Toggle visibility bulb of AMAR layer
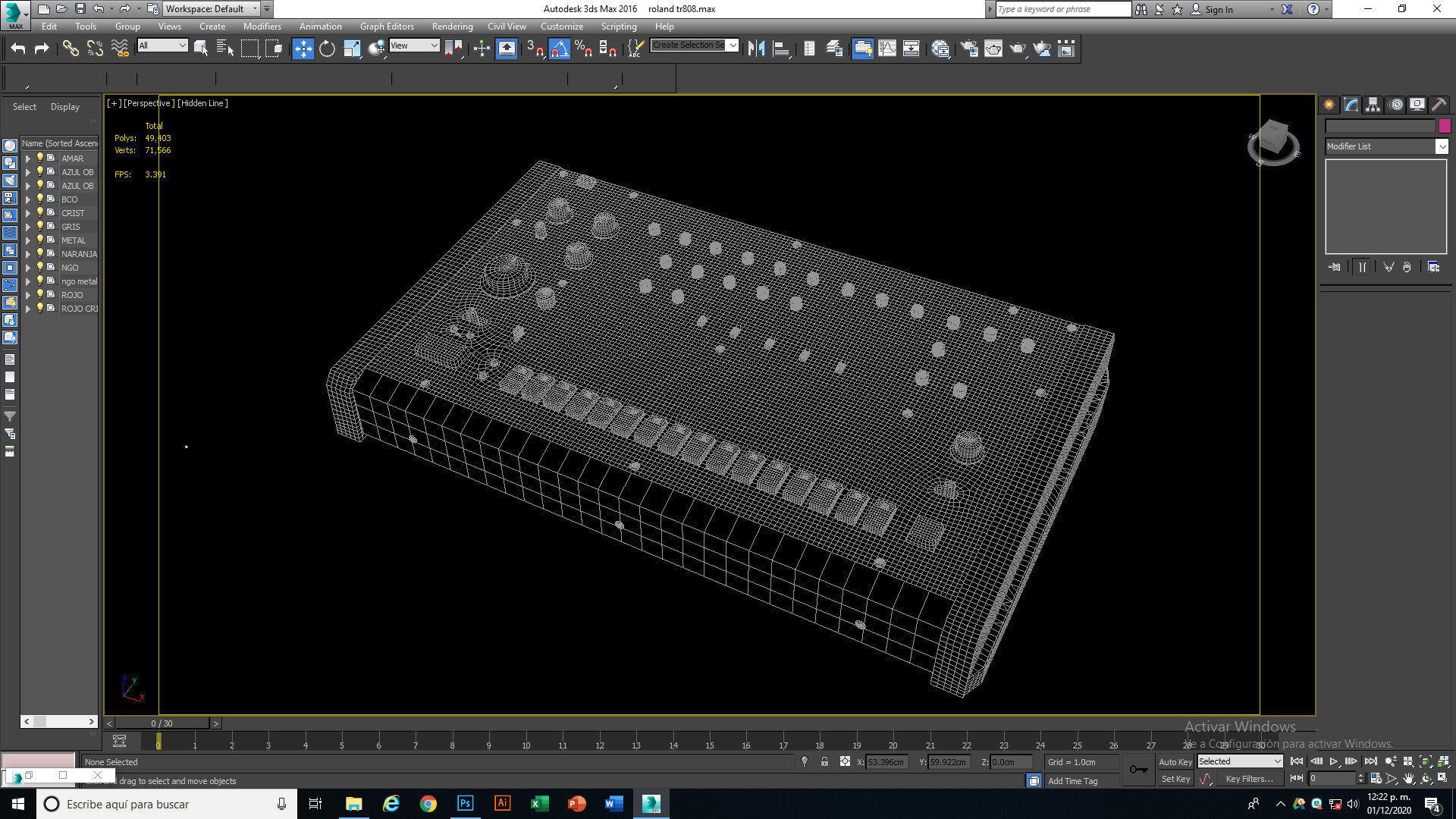The width and height of the screenshot is (1456, 819). [40, 158]
